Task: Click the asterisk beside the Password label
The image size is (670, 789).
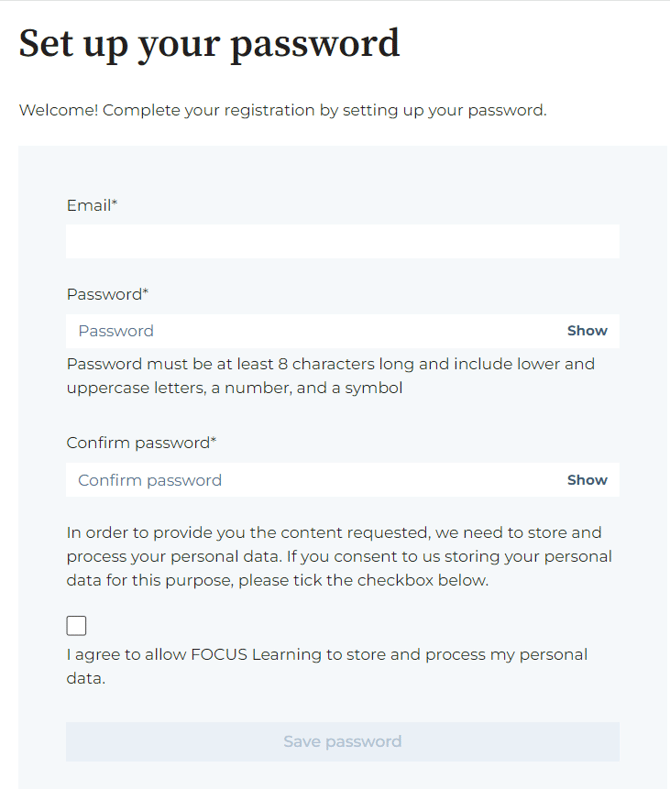Action: pyautogui.click(x=146, y=293)
